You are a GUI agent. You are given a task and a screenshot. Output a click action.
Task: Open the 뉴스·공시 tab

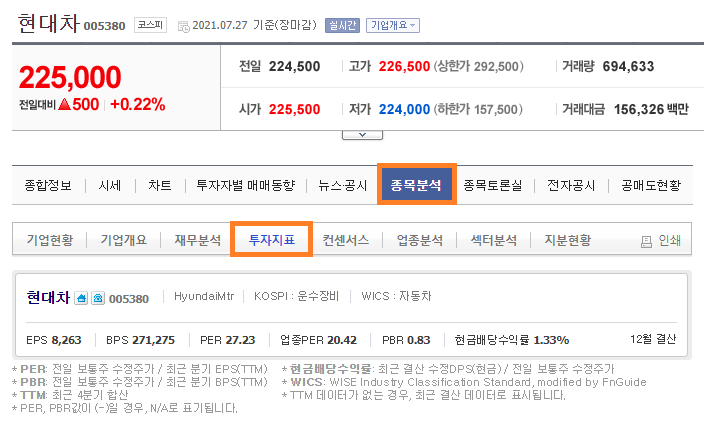point(343,185)
